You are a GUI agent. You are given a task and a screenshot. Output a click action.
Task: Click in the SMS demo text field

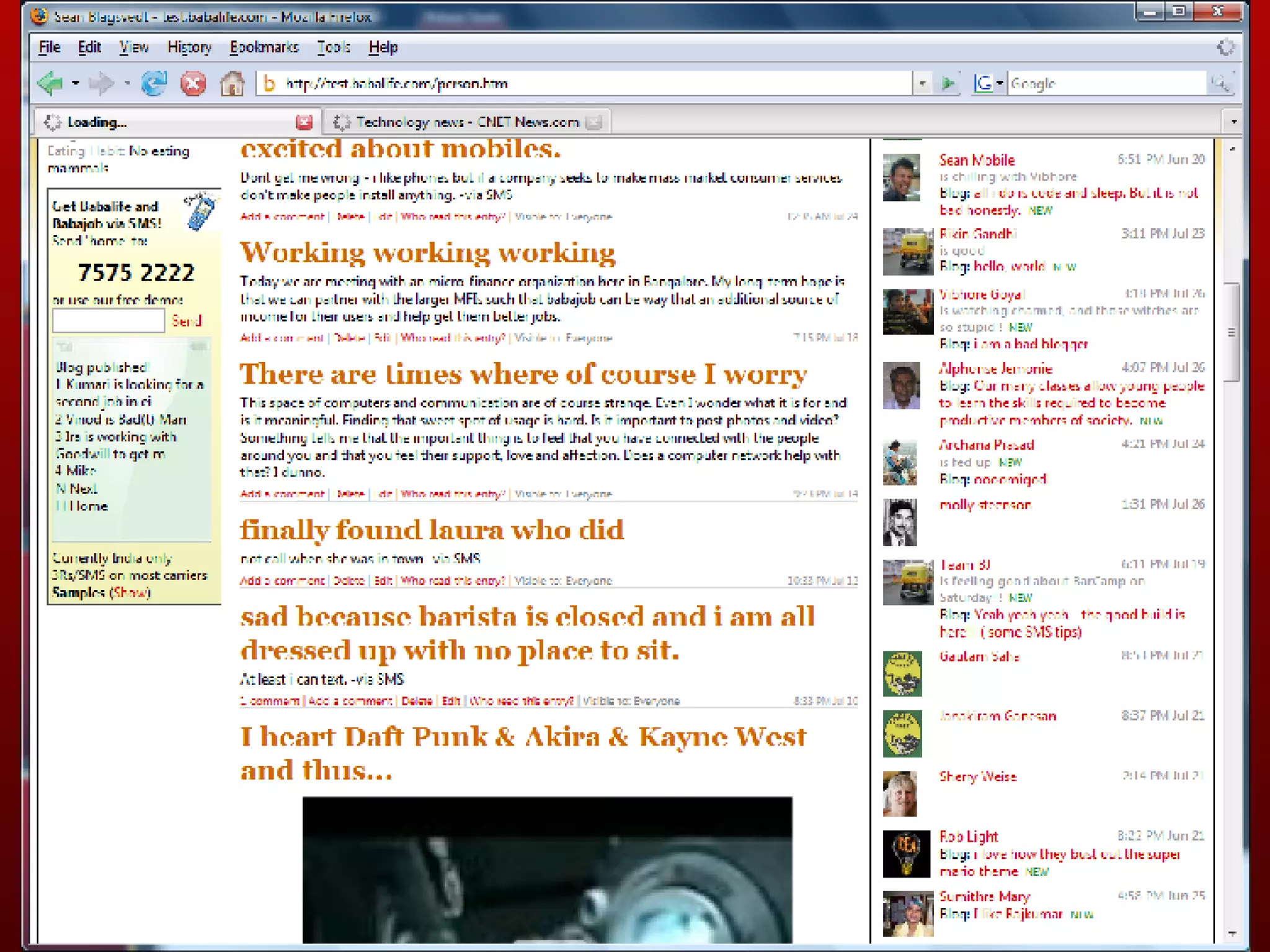pos(109,320)
